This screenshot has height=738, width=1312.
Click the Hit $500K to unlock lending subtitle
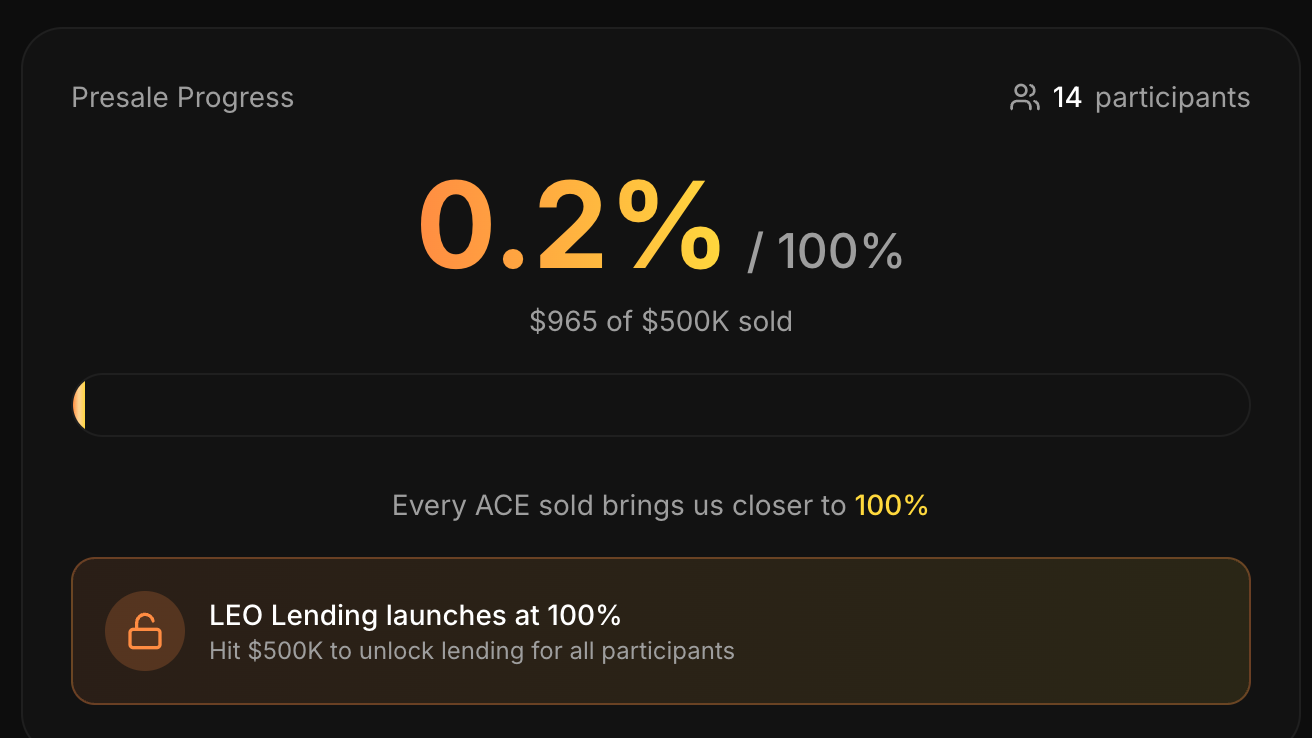tap(472, 651)
